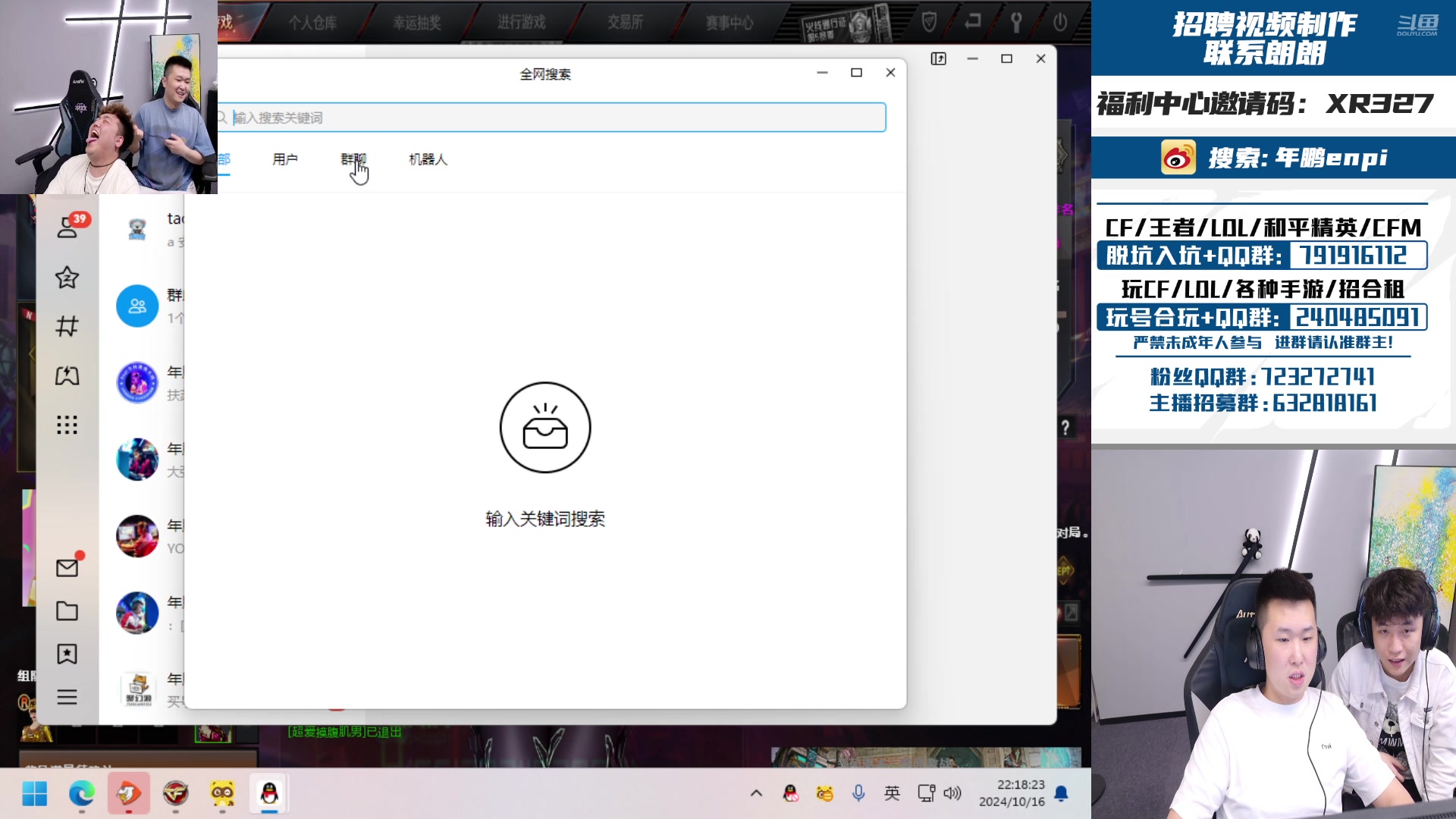Click the game controller sidebar icon
This screenshot has height=819, width=1456.
(x=67, y=375)
